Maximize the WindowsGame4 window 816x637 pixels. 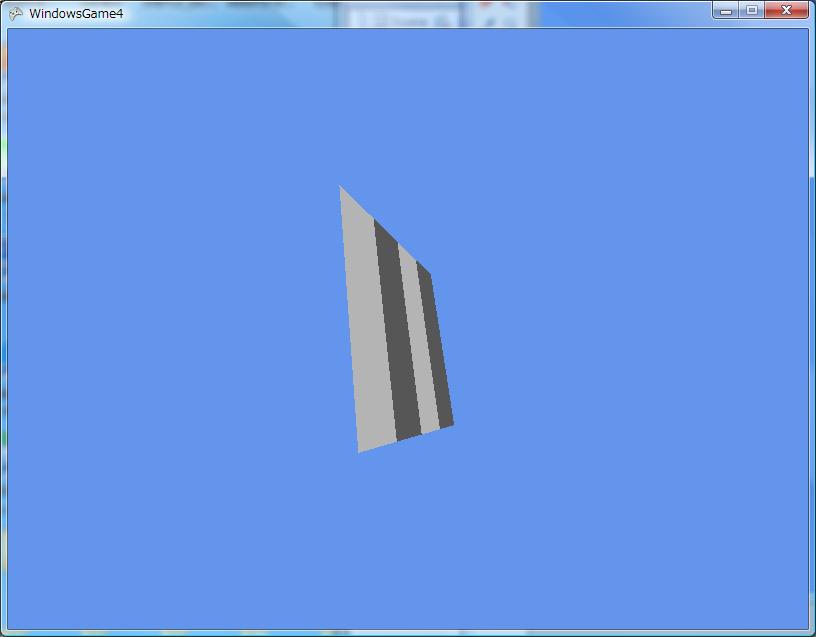pos(752,10)
